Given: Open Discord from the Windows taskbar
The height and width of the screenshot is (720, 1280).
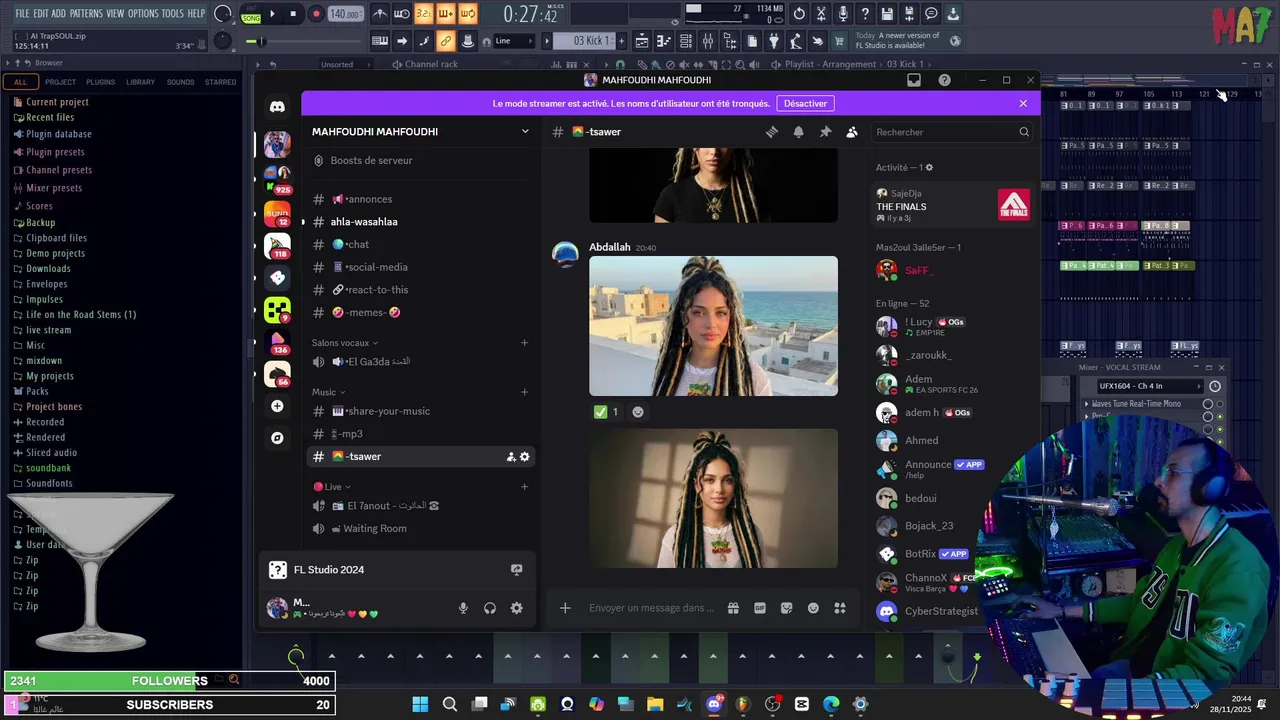Looking at the screenshot, I should (714, 704).
